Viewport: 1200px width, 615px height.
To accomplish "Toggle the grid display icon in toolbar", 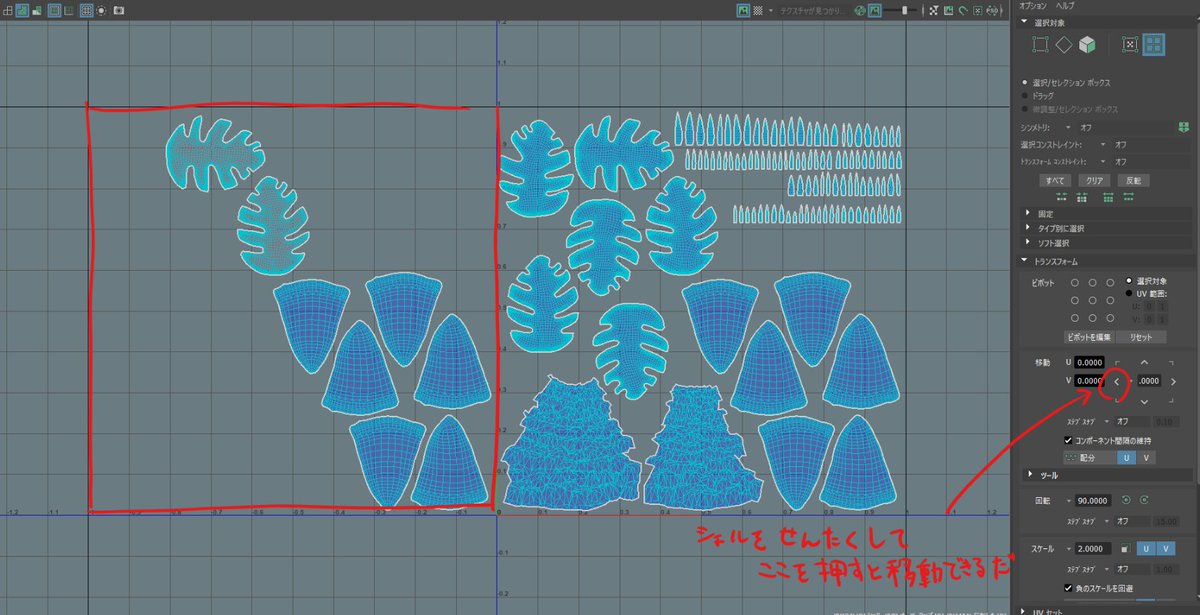I will (x=86, y=10).
